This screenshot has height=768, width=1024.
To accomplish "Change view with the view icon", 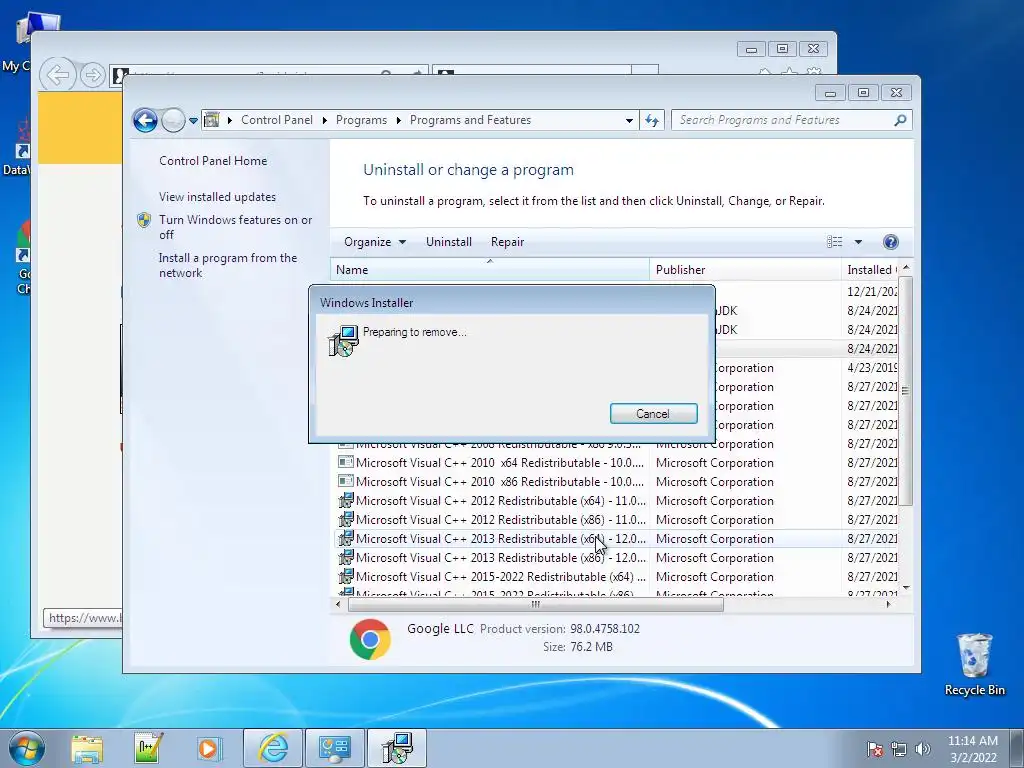I will point(835,242).
